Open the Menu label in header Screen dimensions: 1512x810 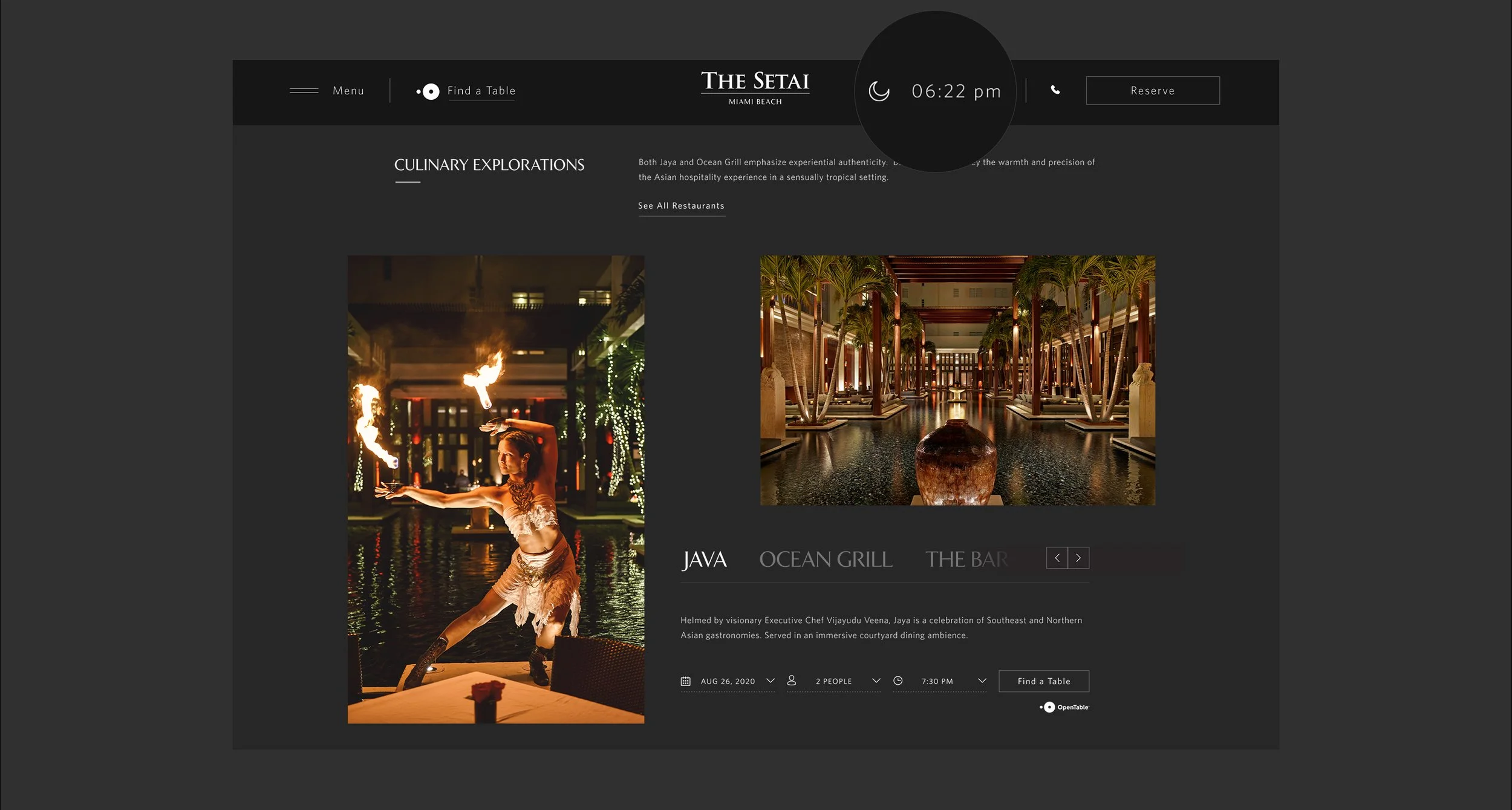pos(348,91)
